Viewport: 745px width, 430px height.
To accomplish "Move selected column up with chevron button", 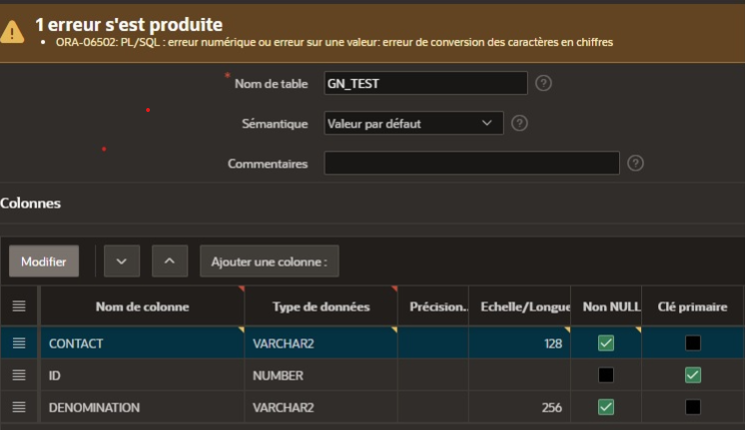I will point(170,261).
